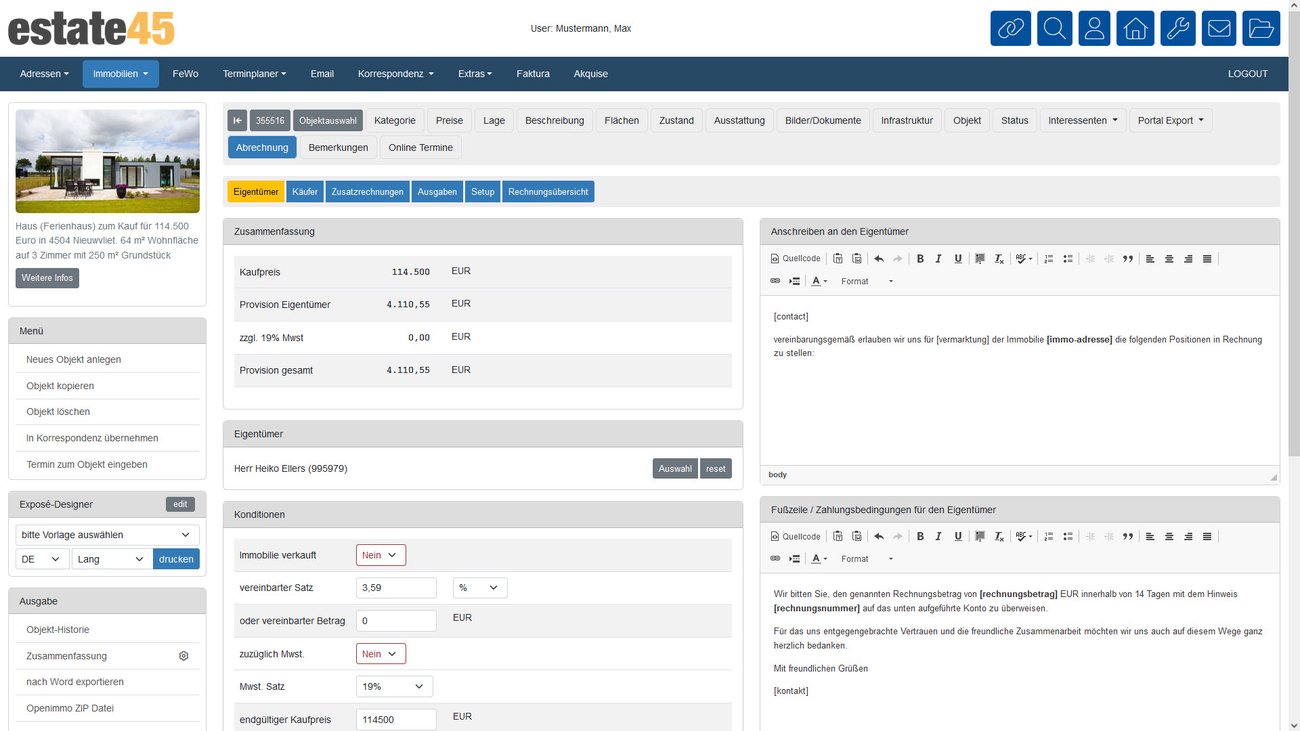
Task: Apply block quote in Anschreiben editor
Action: tap(1128, 259)
